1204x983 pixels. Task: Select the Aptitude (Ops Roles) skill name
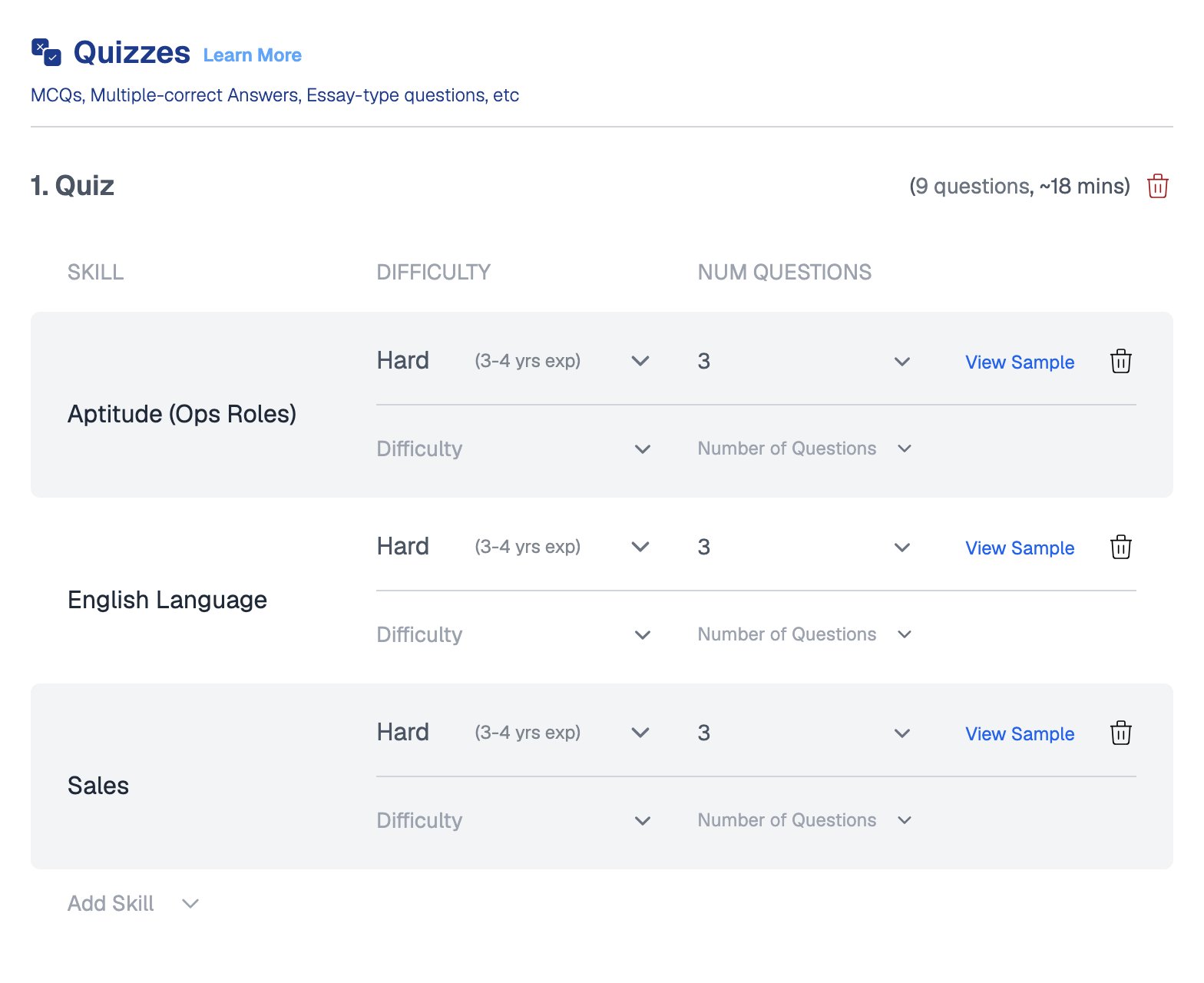click(x=182, y=414)
